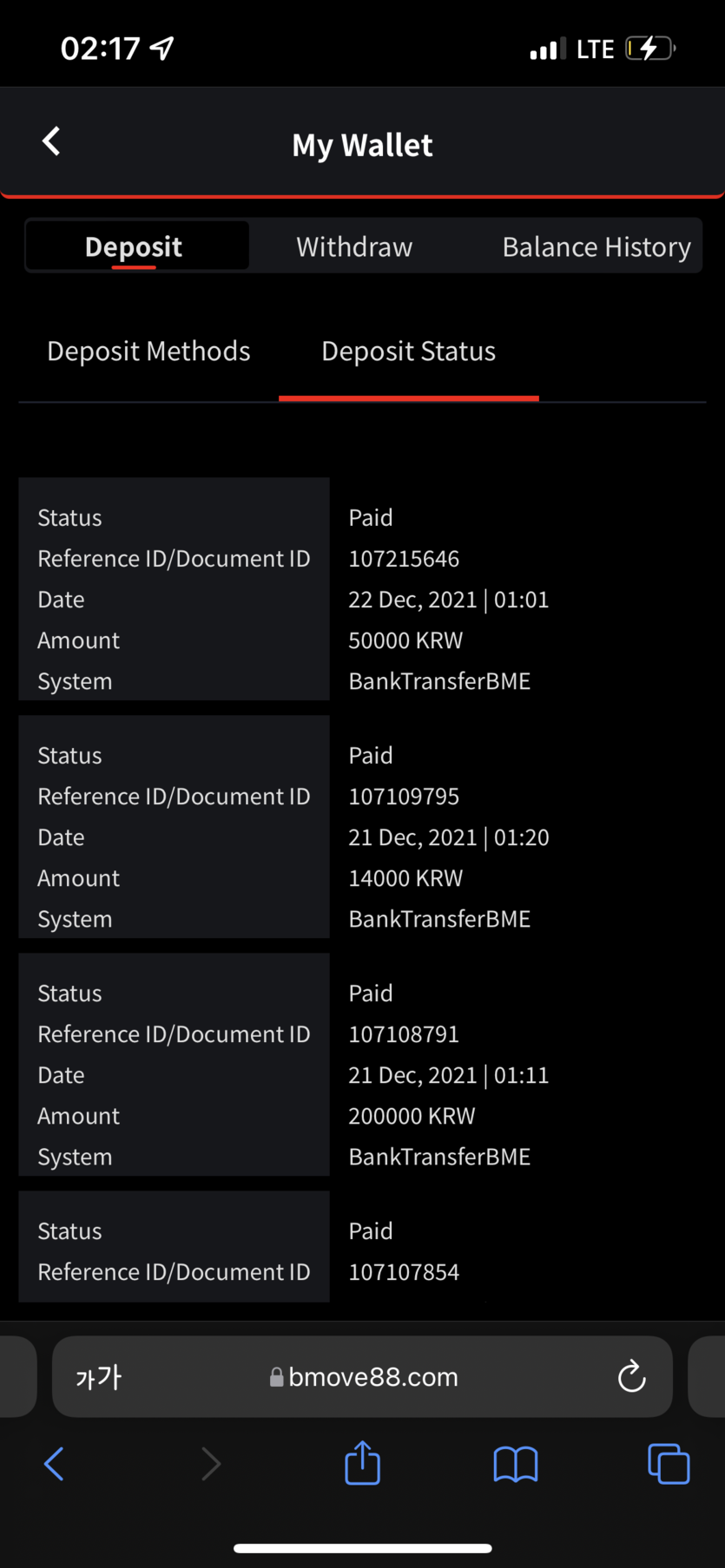
Task: Select reference ID 107107854
Action: click(x=404, y=1271)
